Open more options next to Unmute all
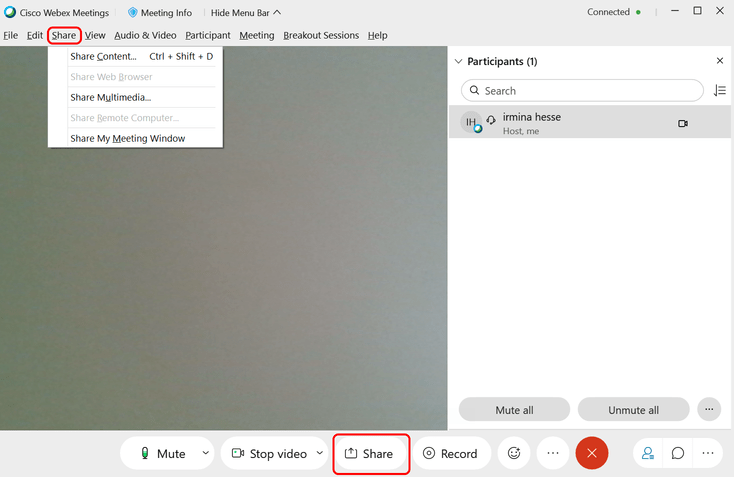The image size is (734, 477). click(709, 409)
